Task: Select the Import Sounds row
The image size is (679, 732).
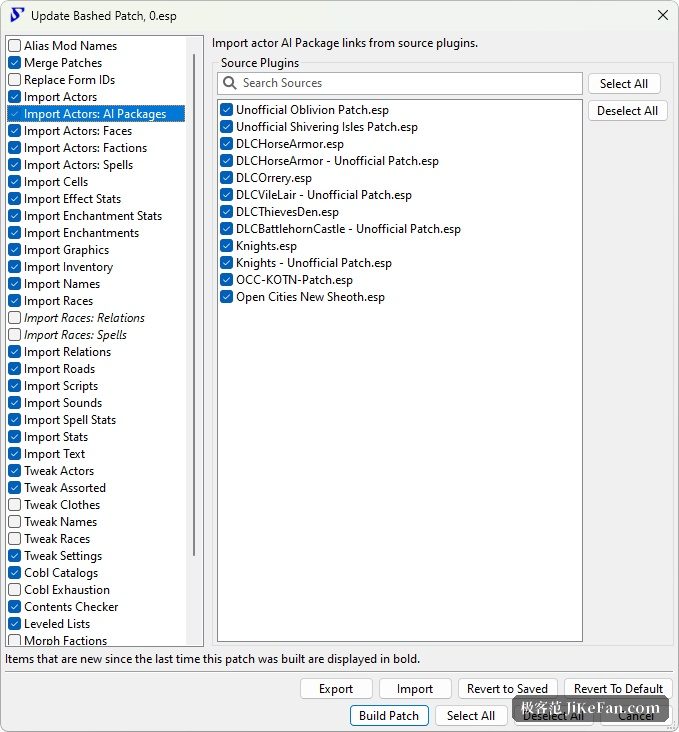Action: point(96,403)
